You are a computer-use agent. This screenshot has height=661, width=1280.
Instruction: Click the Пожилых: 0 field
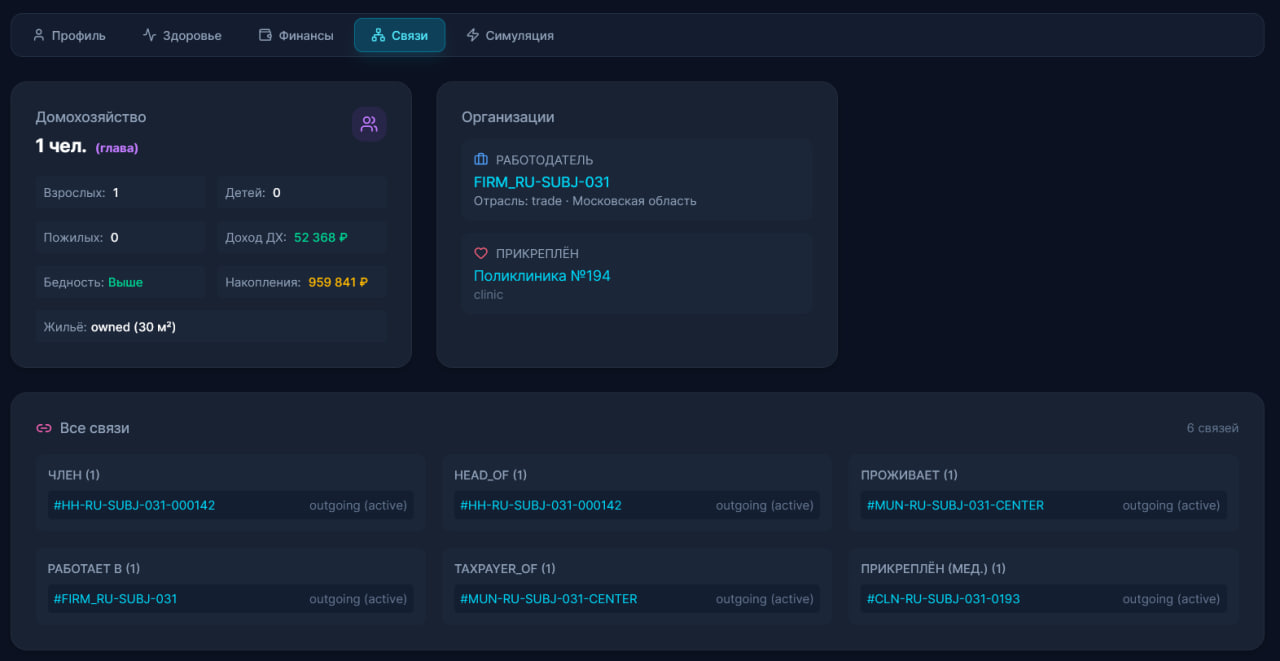120,238
